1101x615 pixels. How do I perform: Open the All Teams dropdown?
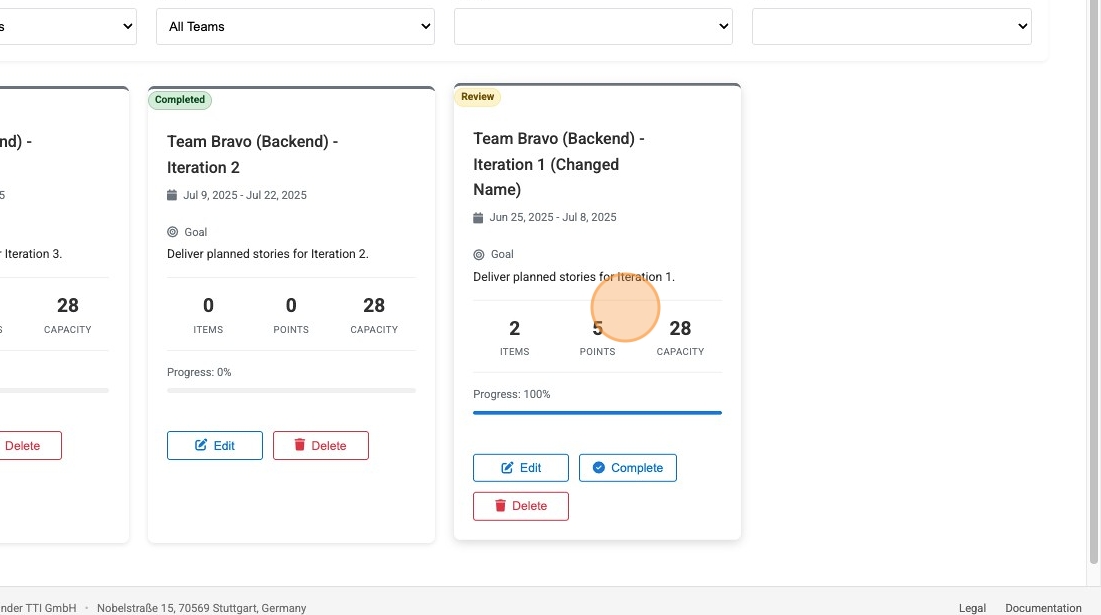point(294,26)
